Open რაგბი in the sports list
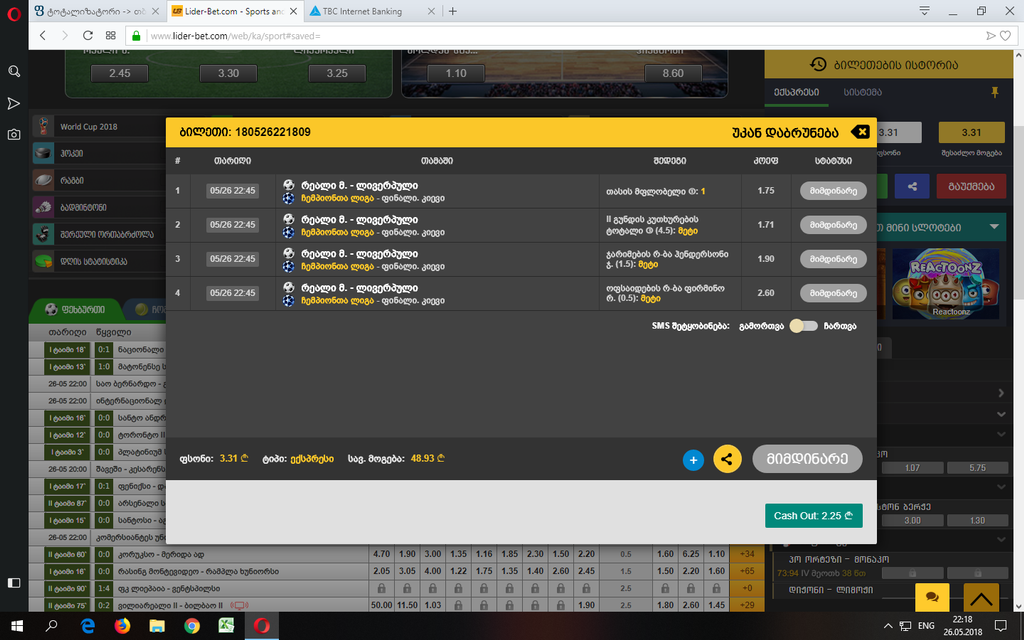Viewport: 1024px width, 640px height. (98, 180)
